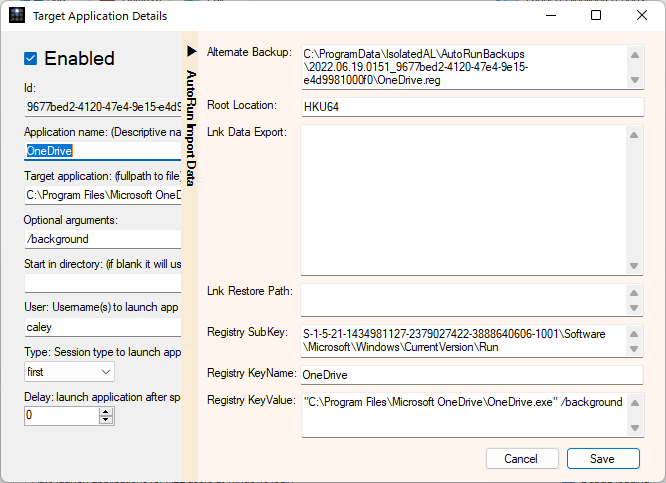Viewport: 666px width, 483px height.
Task: Click the AutoRun Import Data vertical tab
Action: (x=191, y=128)
